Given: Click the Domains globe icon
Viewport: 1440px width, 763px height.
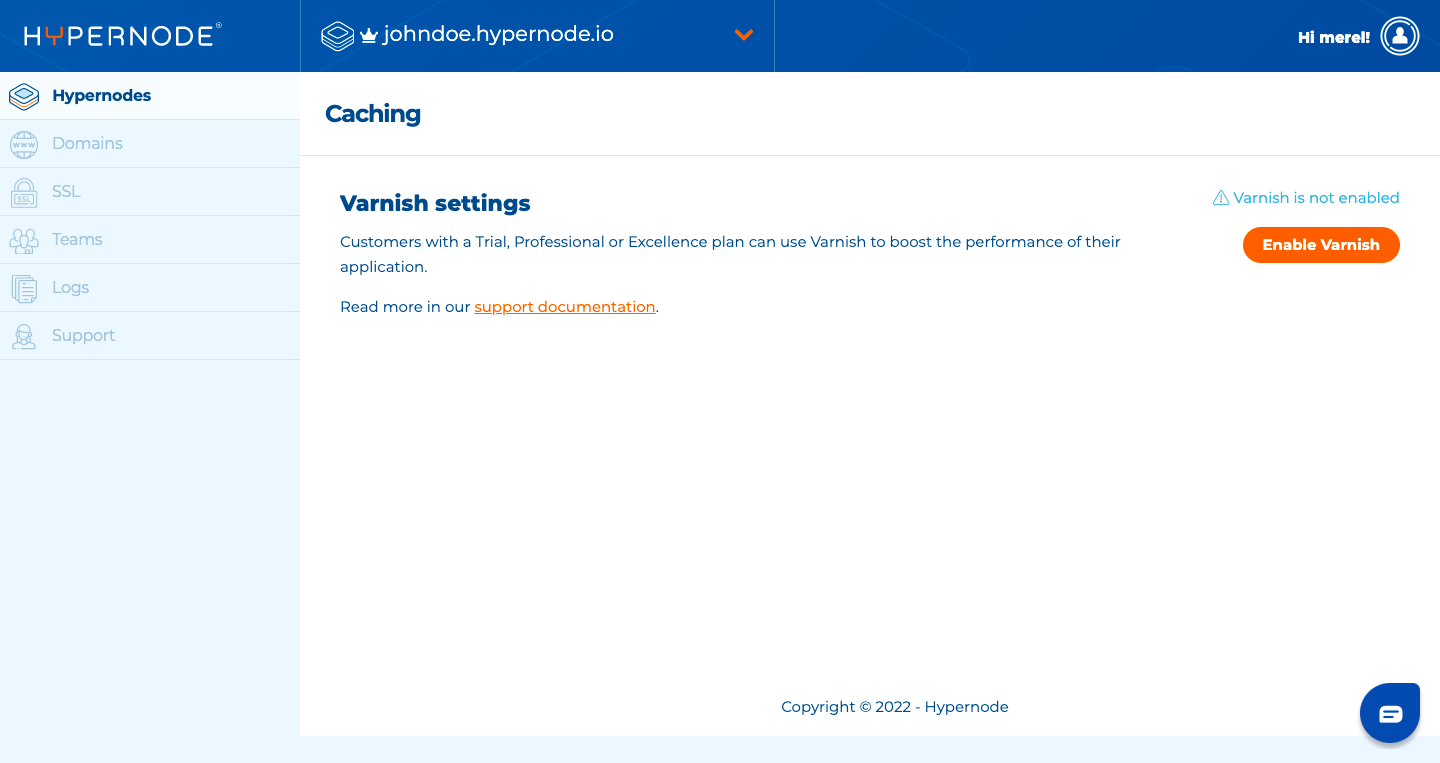Looking at the screenshot, I should [x=24, y=144].
